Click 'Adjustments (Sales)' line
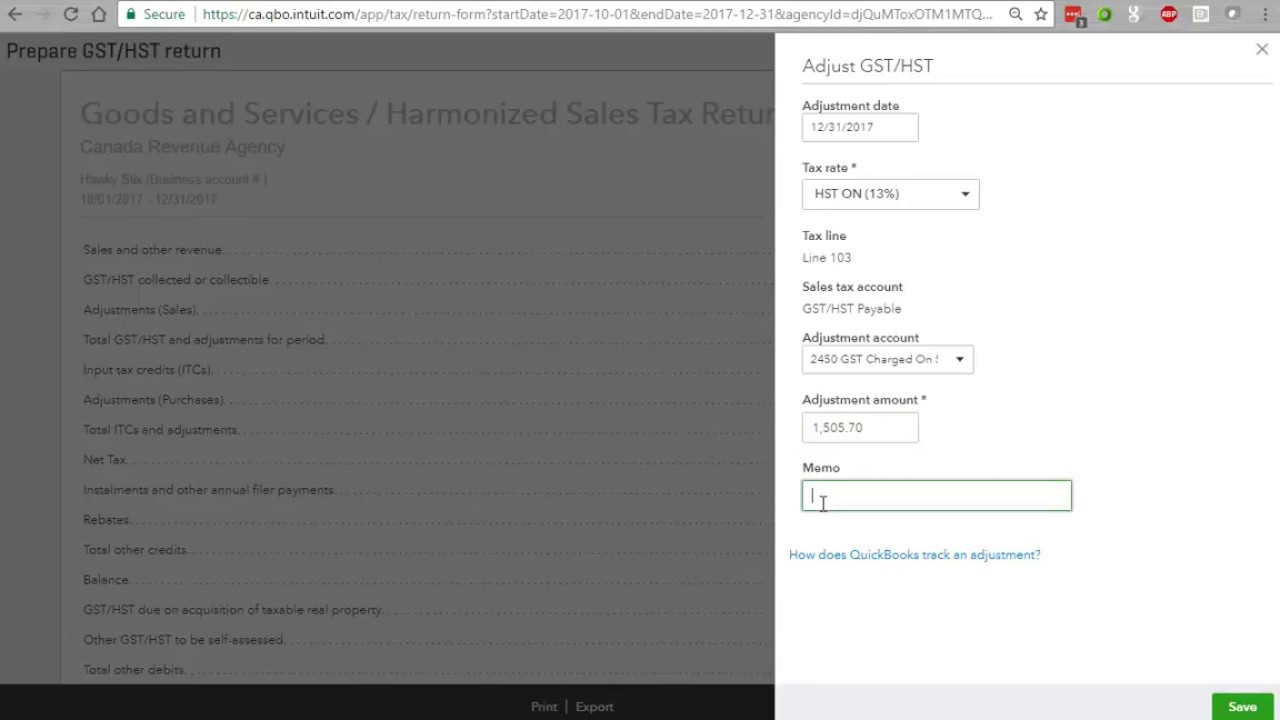Image resolution: width=1280 pixels, height=720 pixels. pos(140,310)
